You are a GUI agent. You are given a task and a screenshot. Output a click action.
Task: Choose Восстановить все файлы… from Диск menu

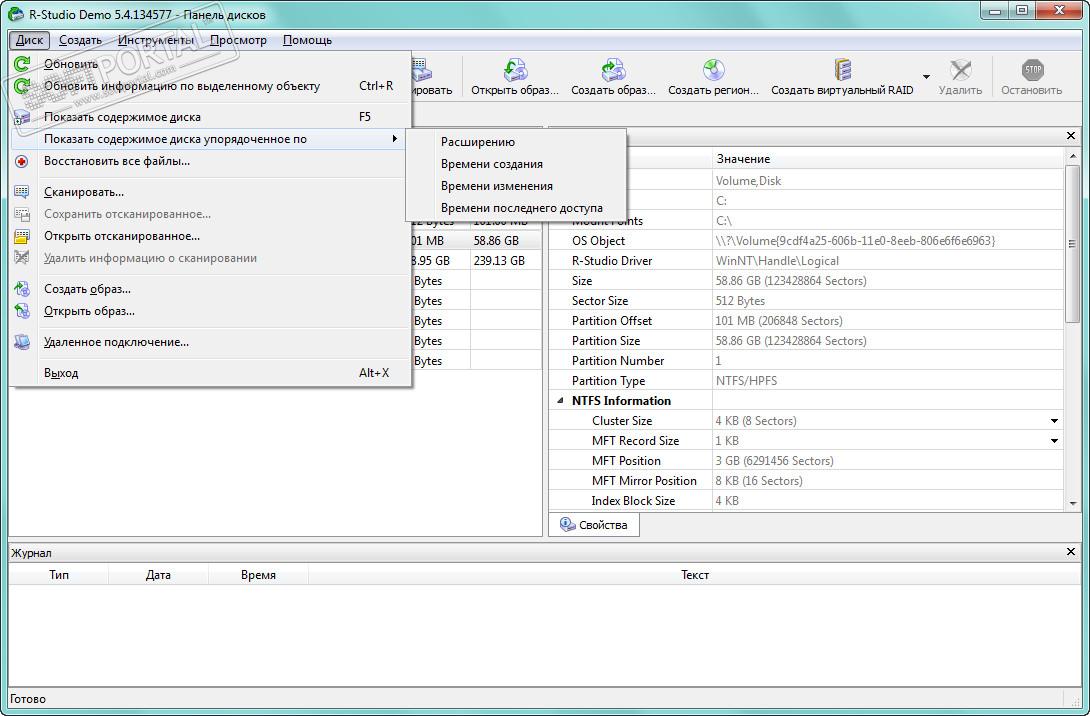pyautogui.click(x=210, y=161)
